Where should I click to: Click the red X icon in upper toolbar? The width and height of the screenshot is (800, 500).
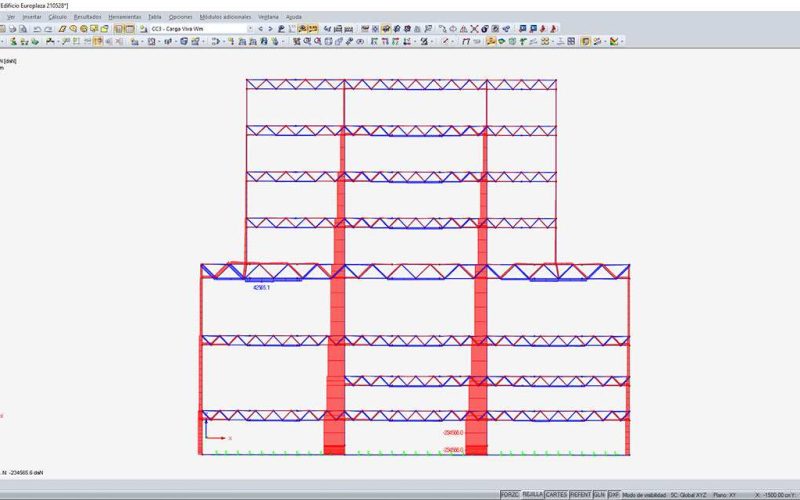[474, 29]
